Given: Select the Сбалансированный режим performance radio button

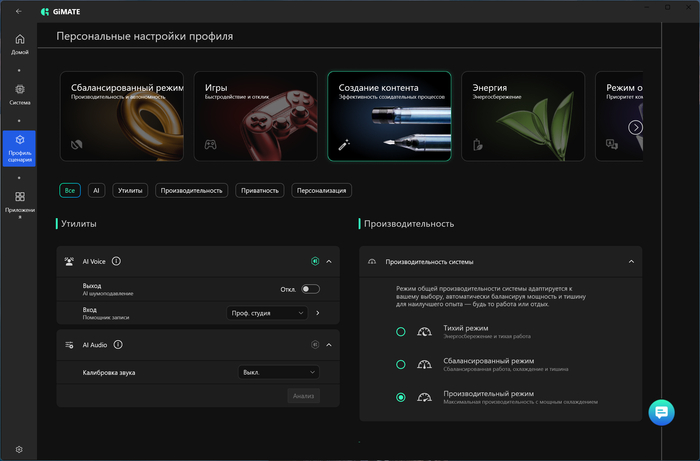Looking at the screenshot, I should click(401, 364).
